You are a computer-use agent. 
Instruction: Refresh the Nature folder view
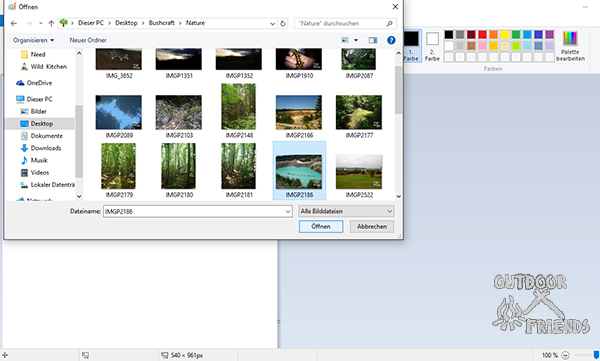[x=283, y=23]
